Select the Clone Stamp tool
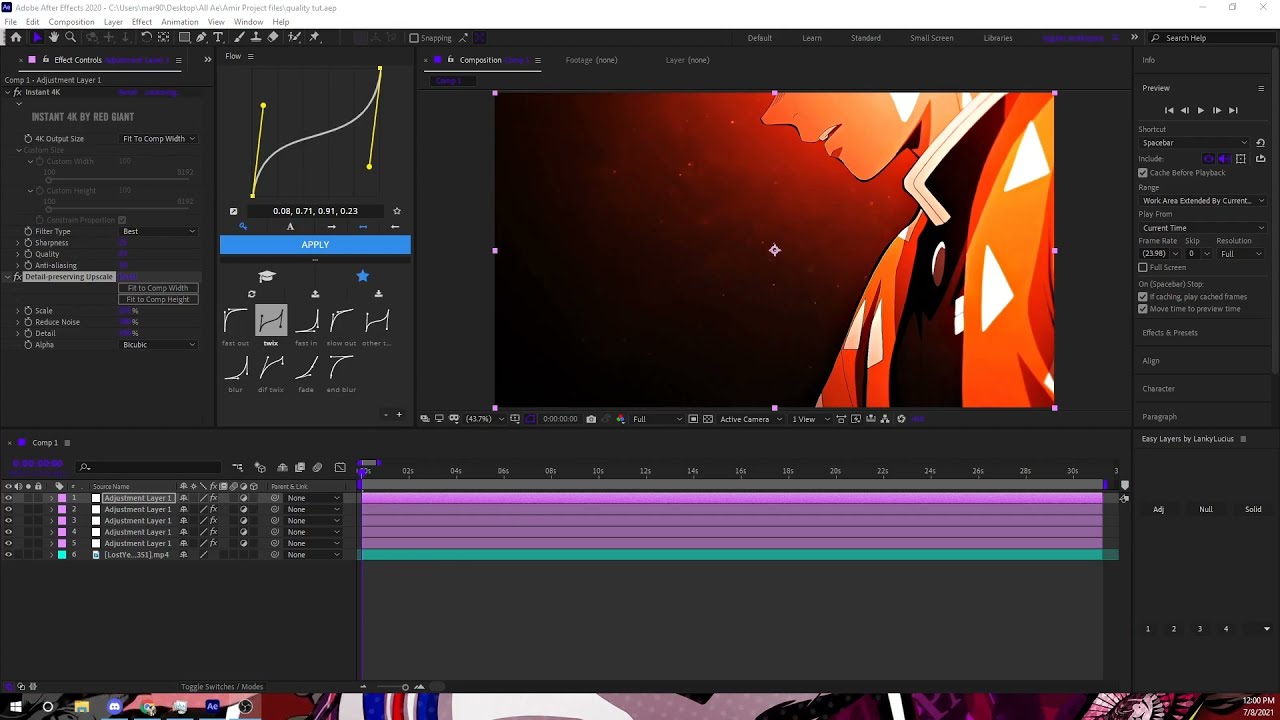1280x720 pixels. 256,37
